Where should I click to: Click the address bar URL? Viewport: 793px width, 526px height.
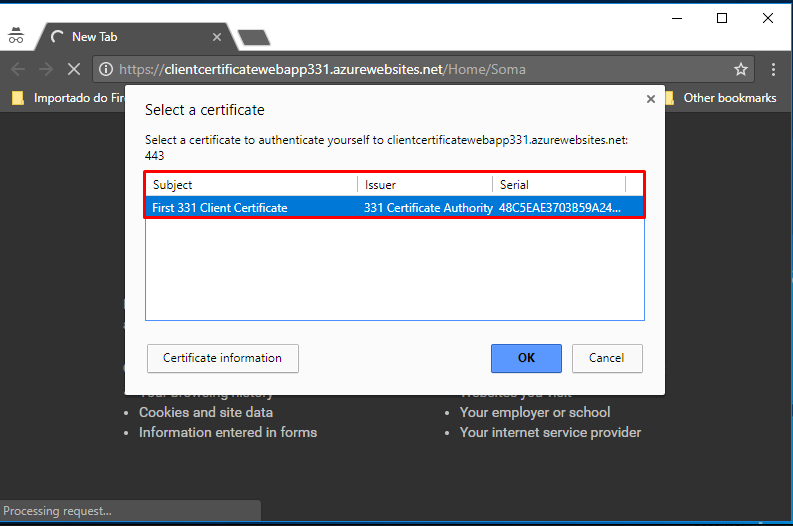point(322,69)
